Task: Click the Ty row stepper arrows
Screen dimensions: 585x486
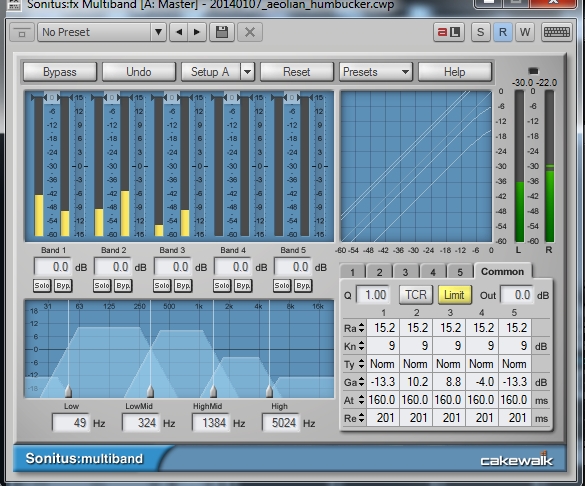Action: click(x=361, y=364)
